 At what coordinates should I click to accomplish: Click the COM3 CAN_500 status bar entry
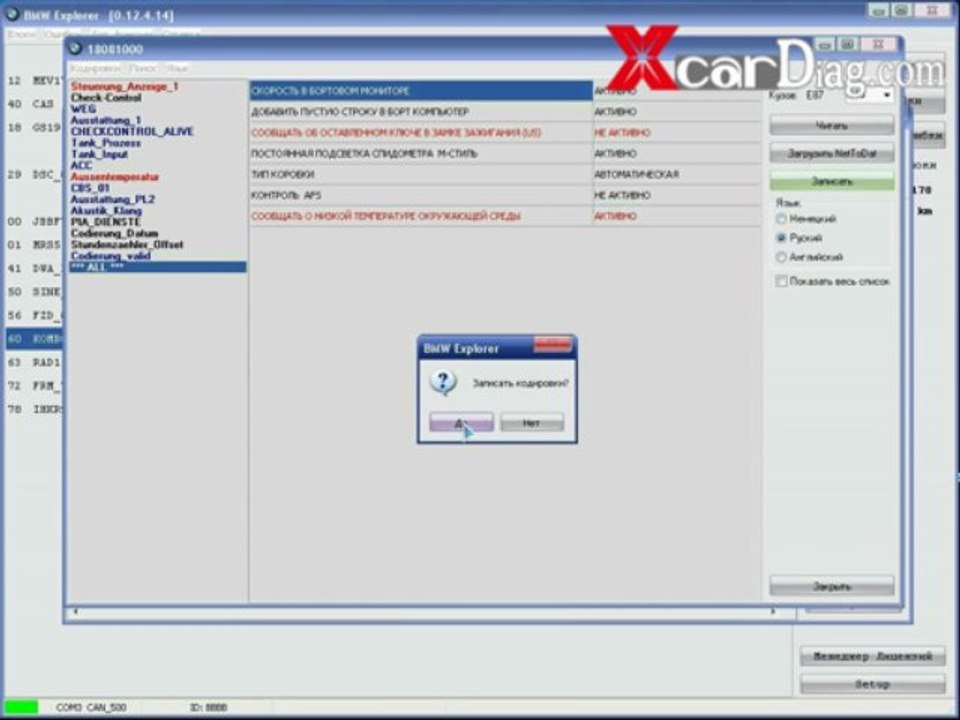point(91,707)
